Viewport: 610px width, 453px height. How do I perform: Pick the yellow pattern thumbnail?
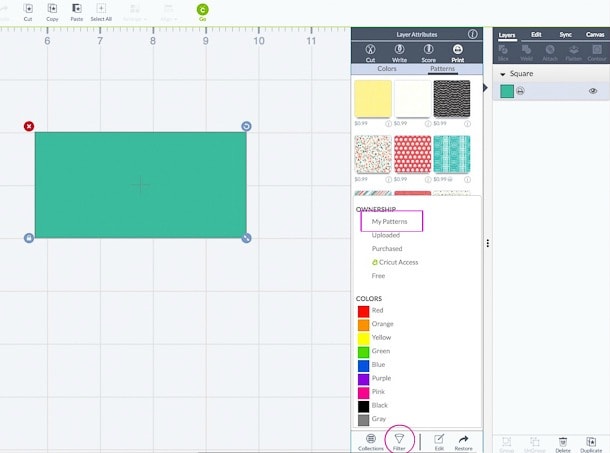coord(373,98)
